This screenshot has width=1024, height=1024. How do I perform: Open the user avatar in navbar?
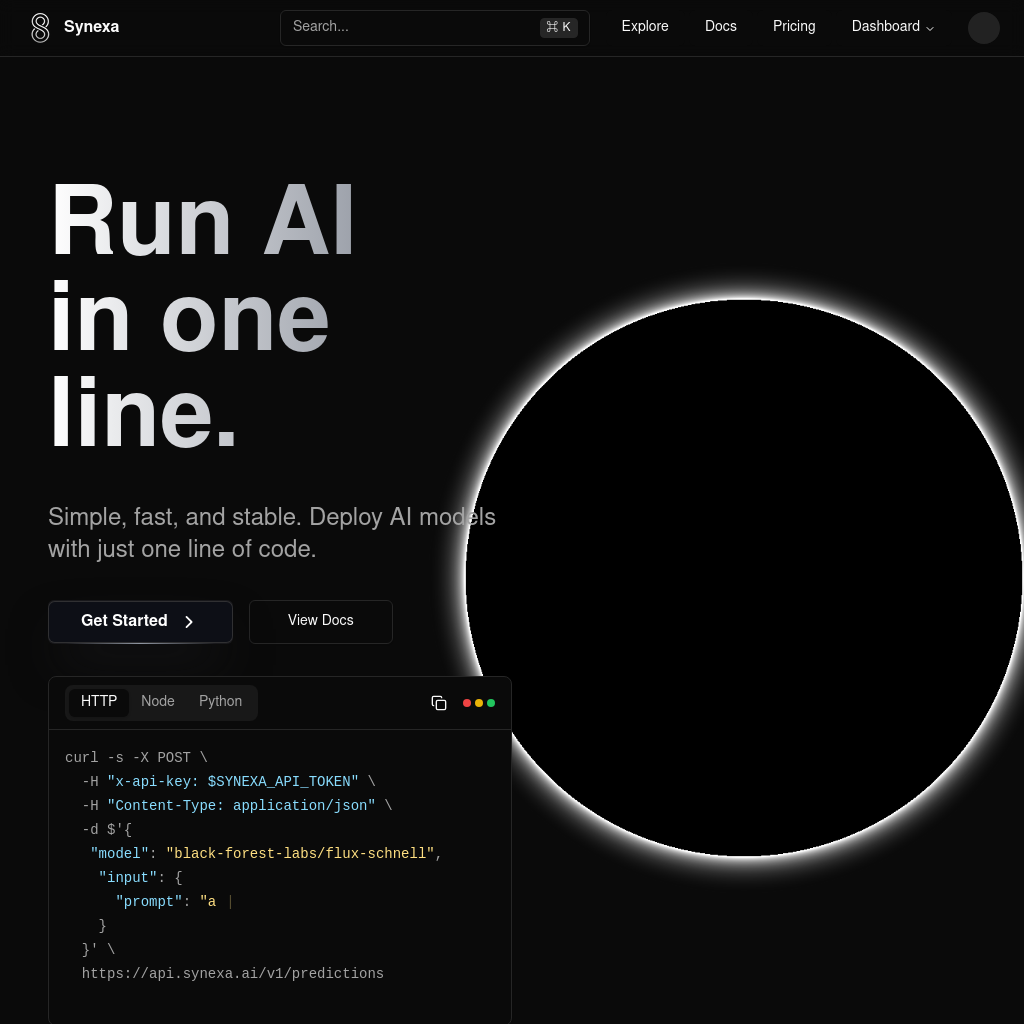tap(983, 28)
